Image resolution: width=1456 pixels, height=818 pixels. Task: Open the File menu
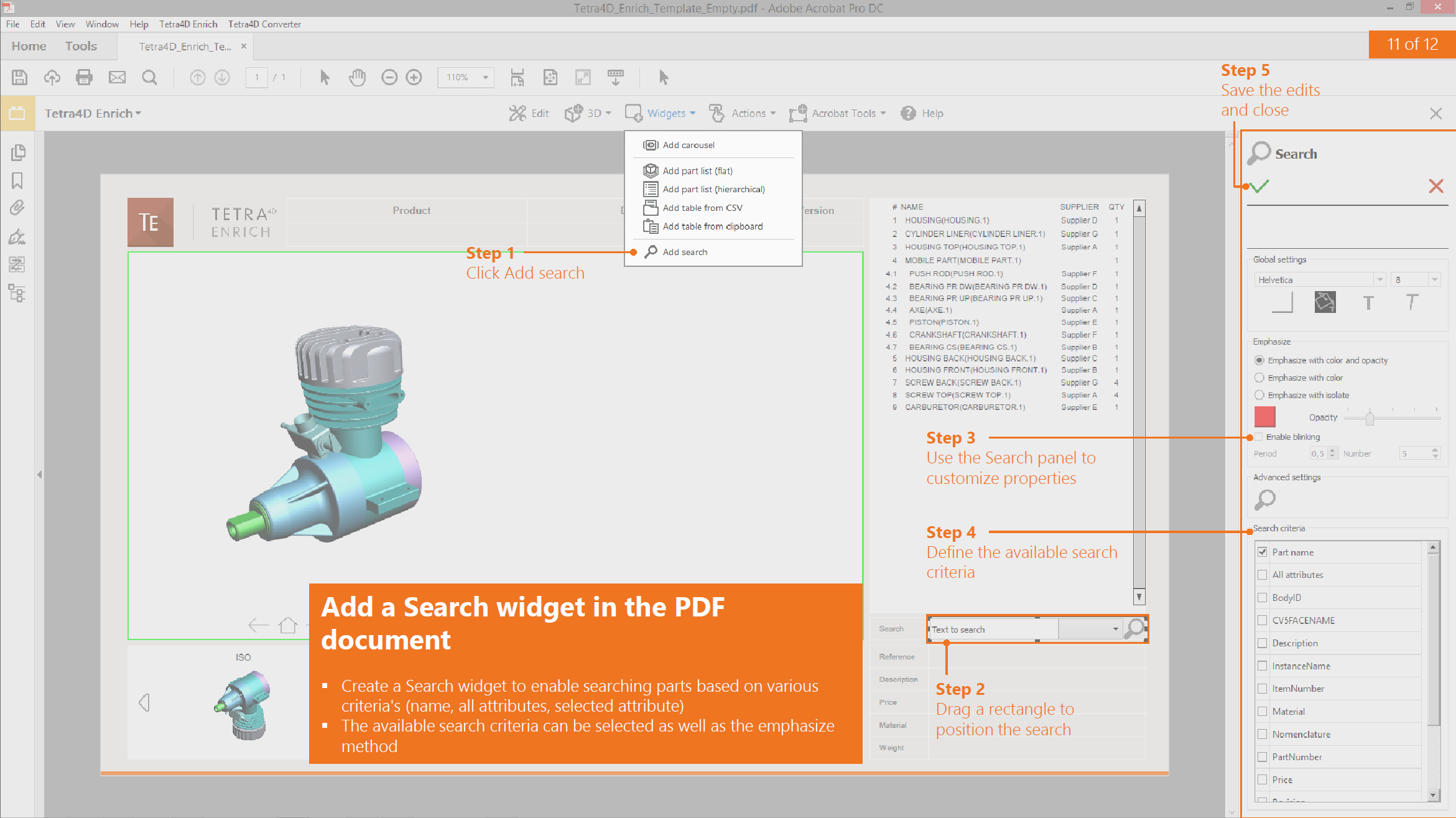pos(12,24)
